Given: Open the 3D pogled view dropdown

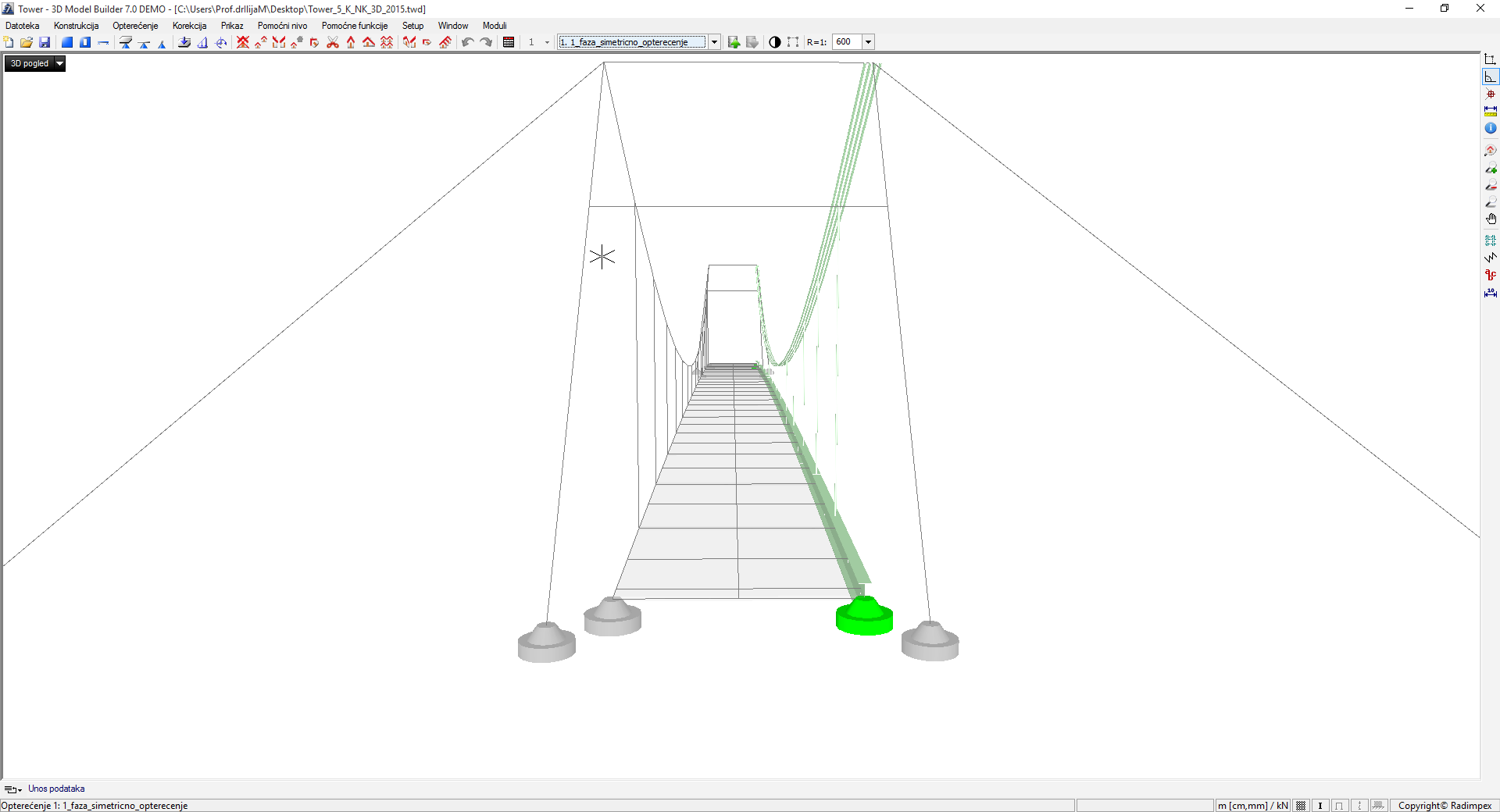Looking at the screenshot, I should pyautogui.click(x=59, y=64).
